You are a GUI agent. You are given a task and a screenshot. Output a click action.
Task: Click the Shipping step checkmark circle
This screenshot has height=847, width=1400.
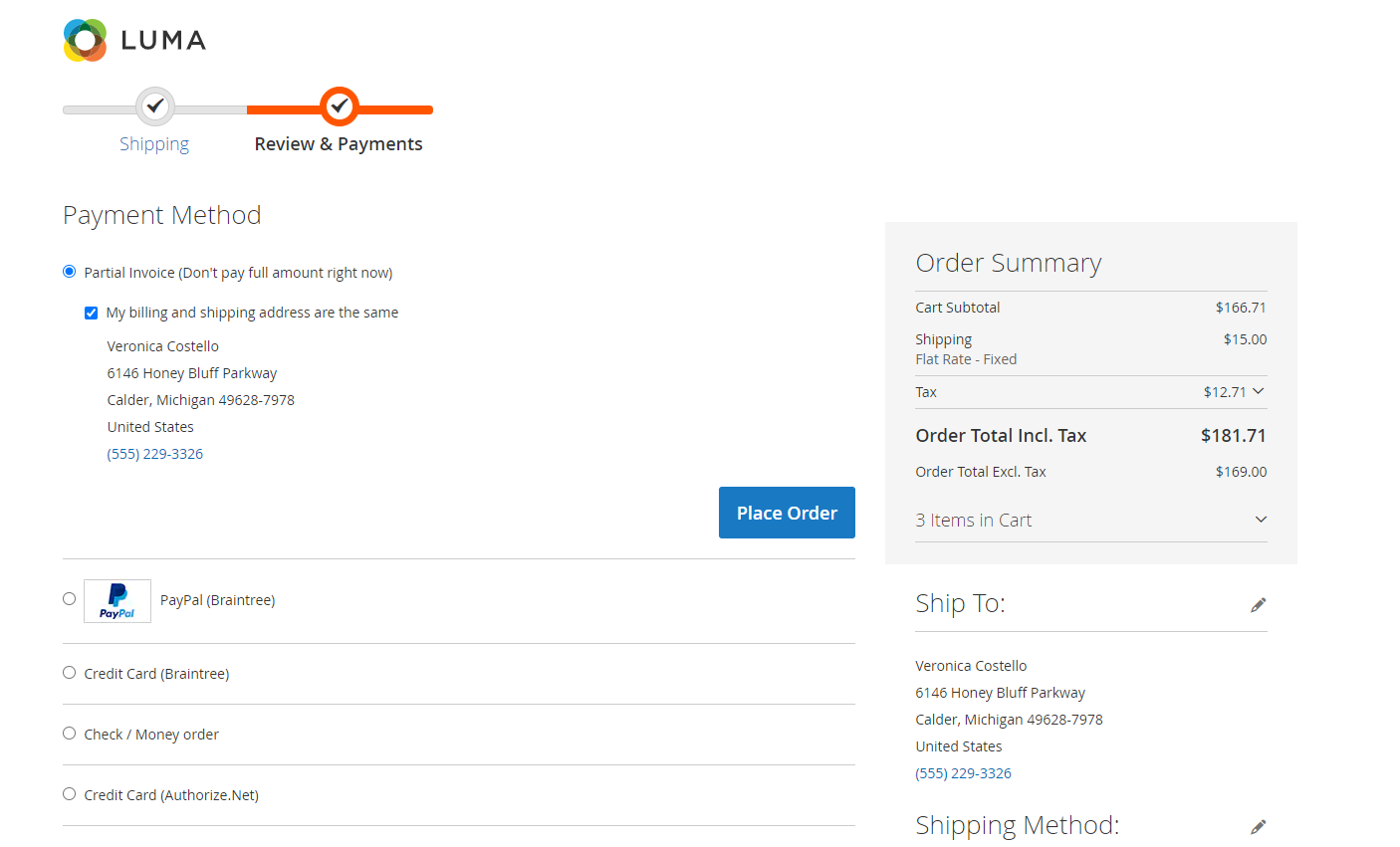click(154, 106)
